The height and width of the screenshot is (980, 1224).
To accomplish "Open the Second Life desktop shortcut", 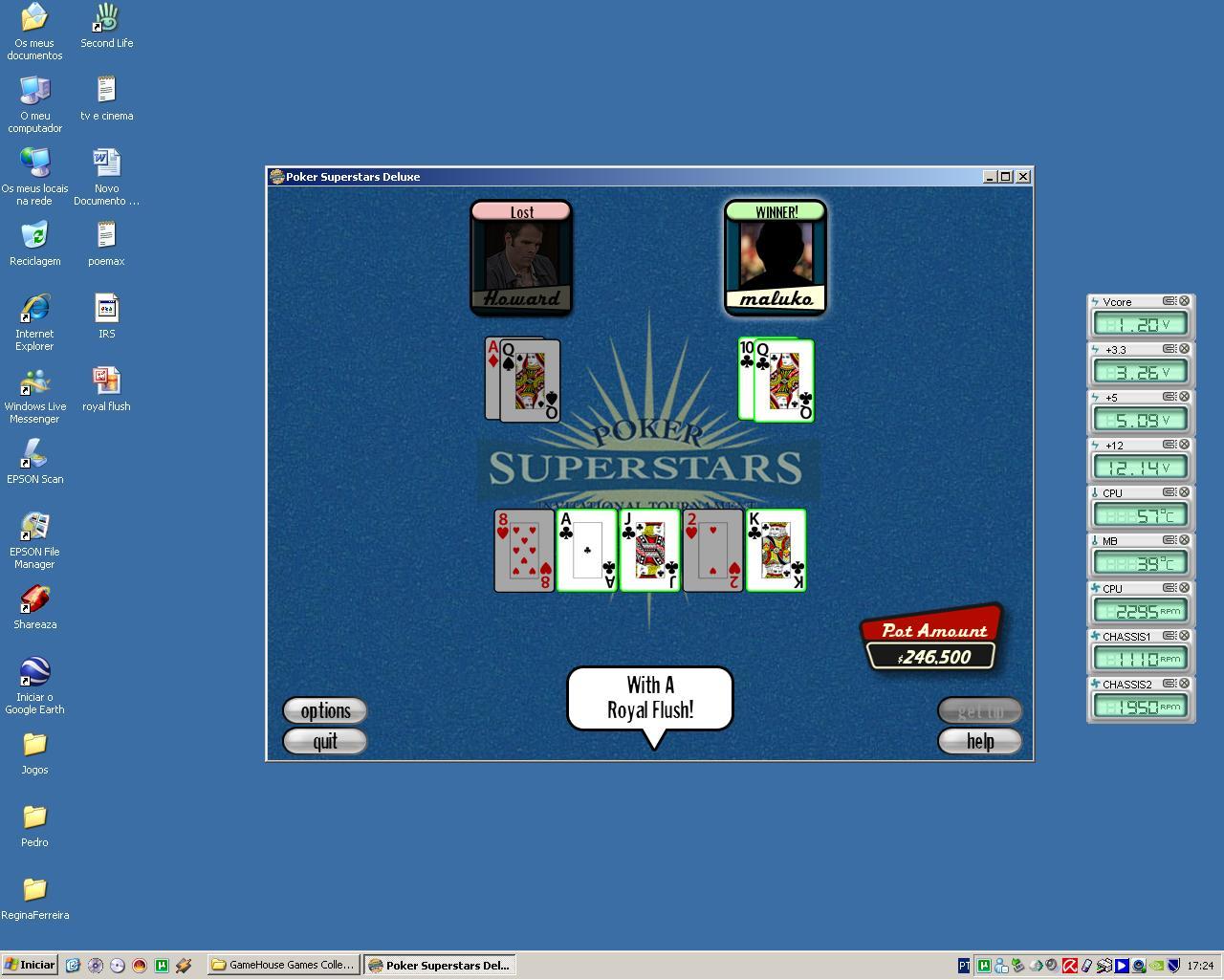I will [x=106, y=26].
